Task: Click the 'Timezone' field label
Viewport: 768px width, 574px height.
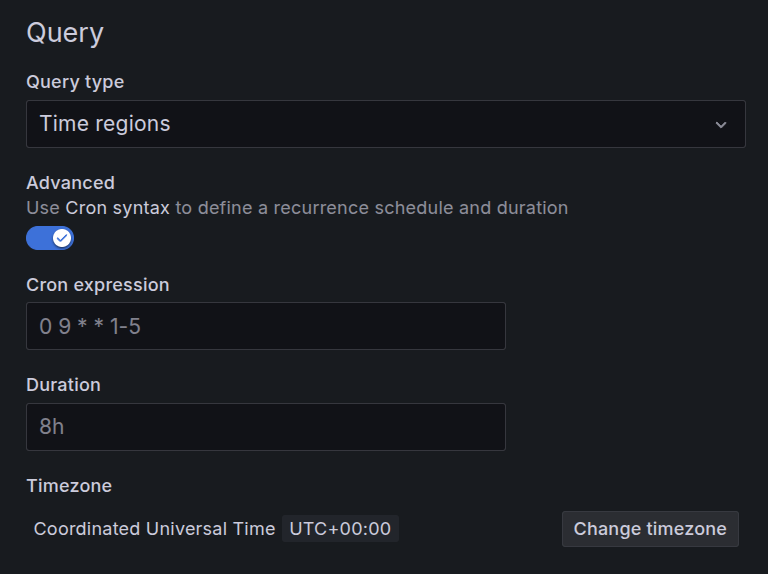Action: point(69,486)
